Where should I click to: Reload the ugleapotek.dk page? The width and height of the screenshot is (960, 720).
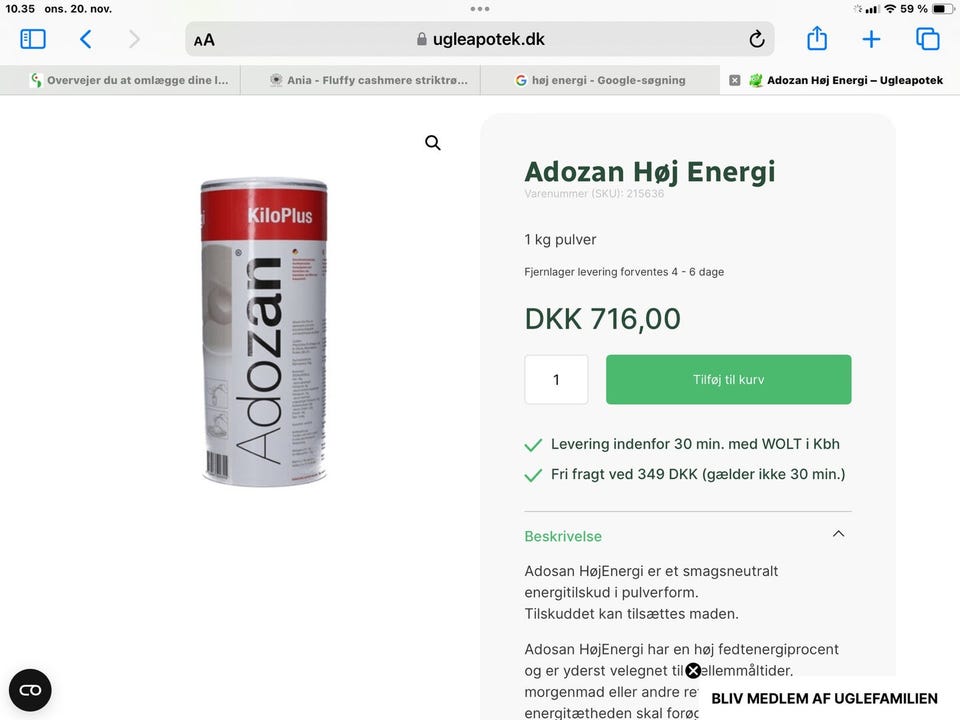pyautogui.click(x=757, y=39)
